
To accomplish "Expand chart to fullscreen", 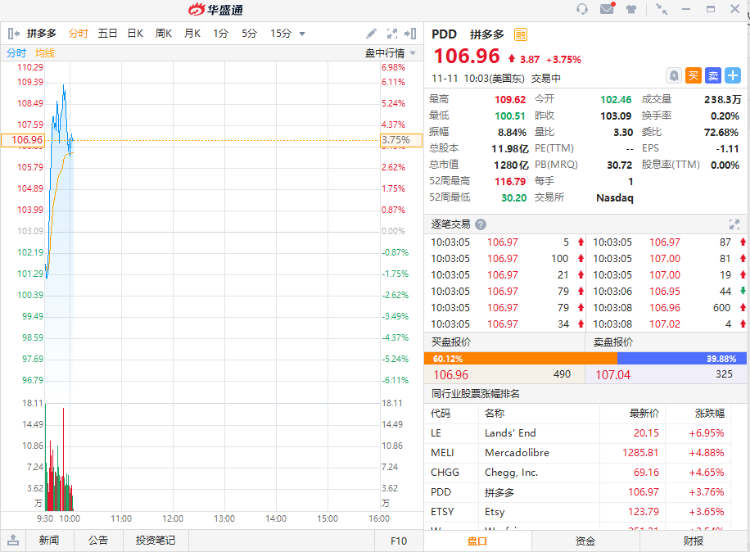I will click(391, 34).
